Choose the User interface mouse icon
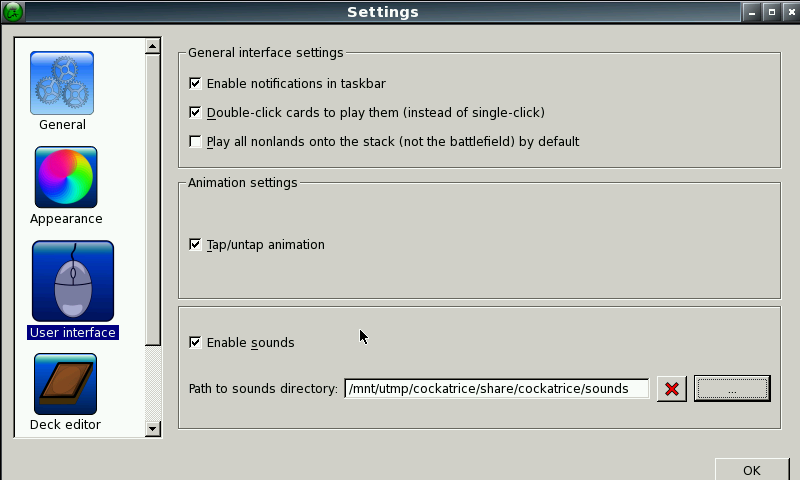Screen dimensions: 800x480 point(73,281)
